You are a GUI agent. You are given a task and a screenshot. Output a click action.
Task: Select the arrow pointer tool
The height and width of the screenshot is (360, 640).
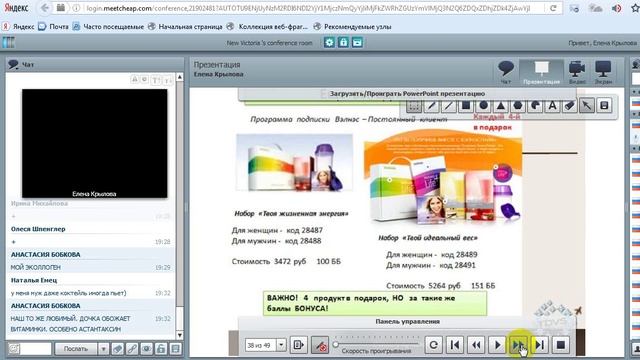587,106
